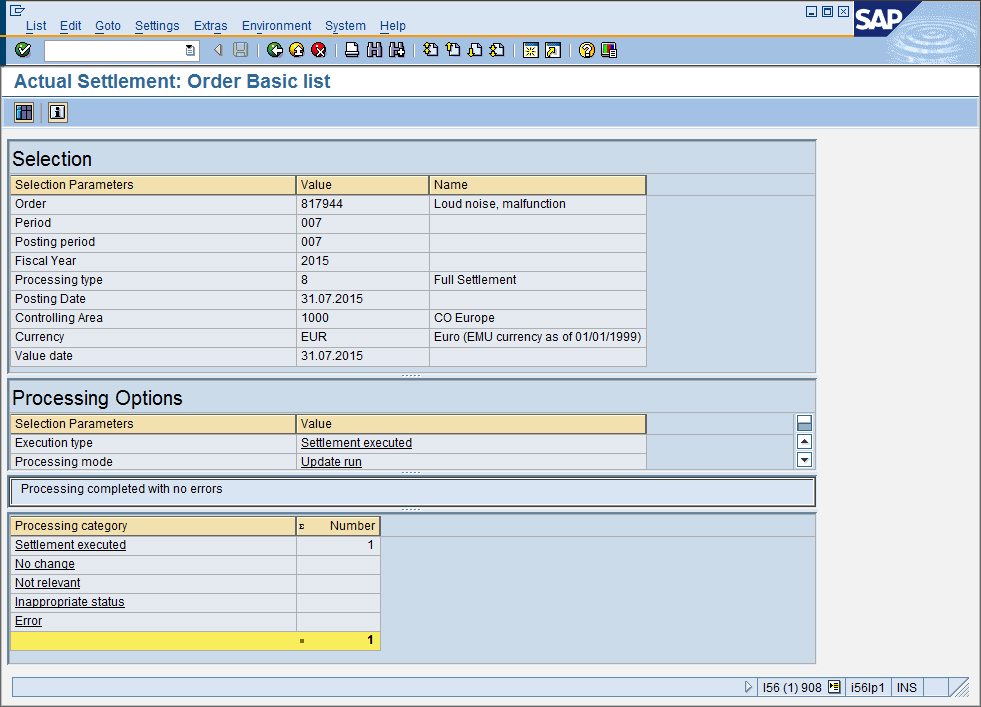Image resolution: width=981 pixels, height=707 pixels.
Task: Select the 'Loud noise, malfunction' name cell
Action: pyautogui.click(x=537, y=204)
